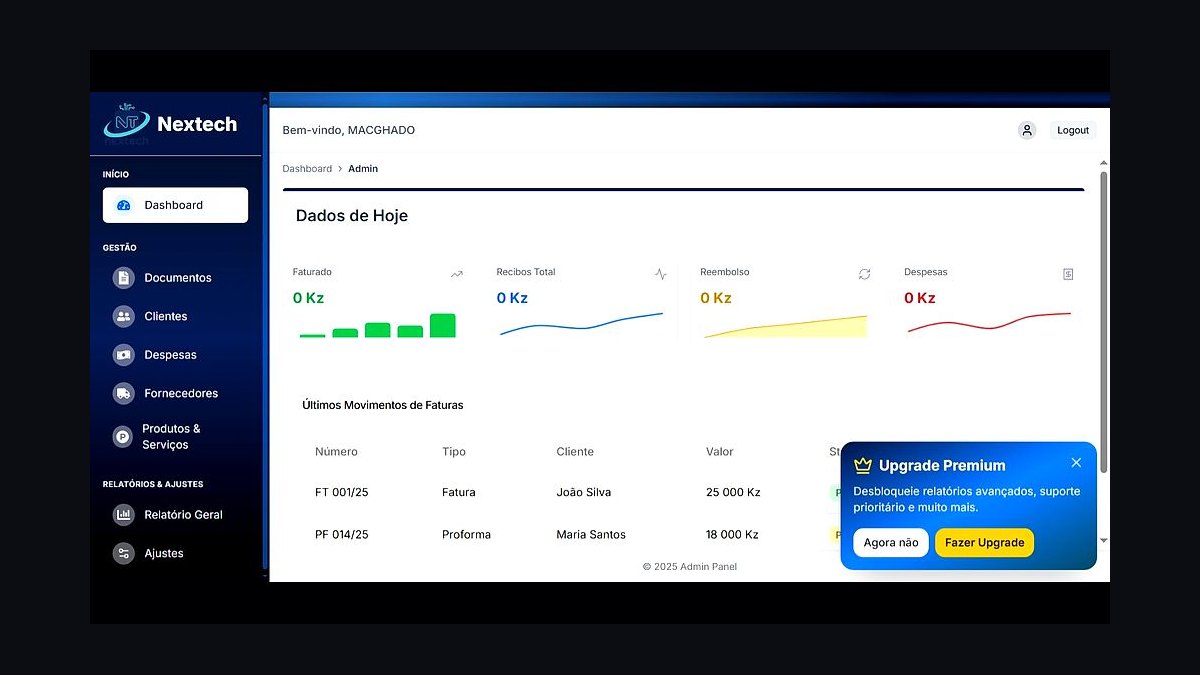Click the crown icon on Upgrade Premium

863,465
